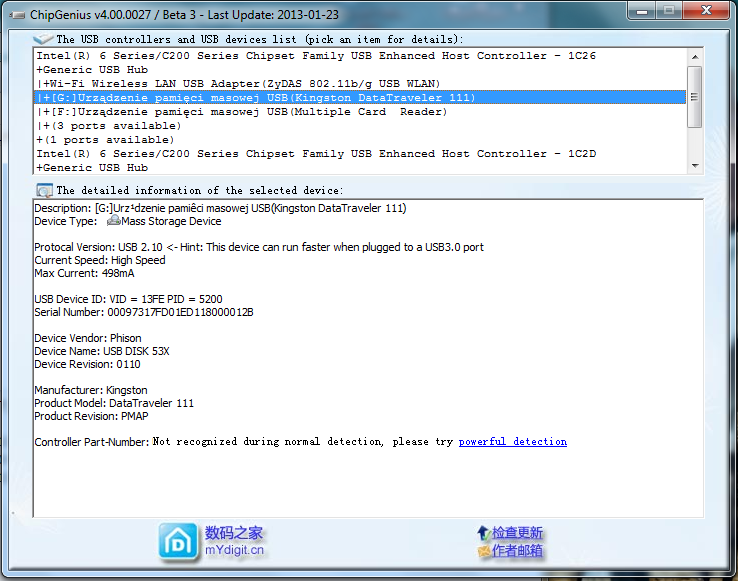
Task: Click the Product Revision: PMAP line
Action: [x=91, y=416]
